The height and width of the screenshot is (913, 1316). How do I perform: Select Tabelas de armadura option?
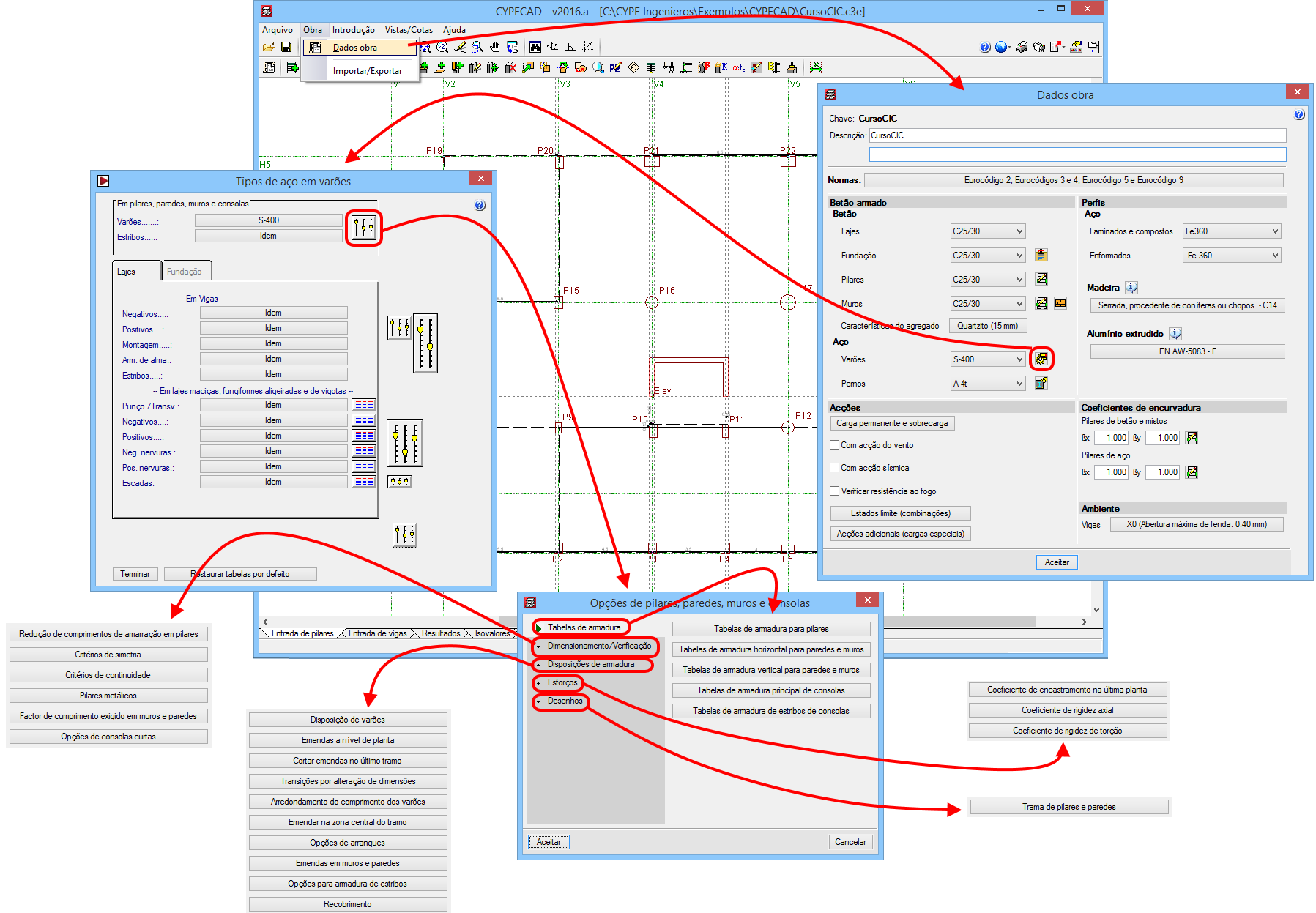[x=583, y=627]
